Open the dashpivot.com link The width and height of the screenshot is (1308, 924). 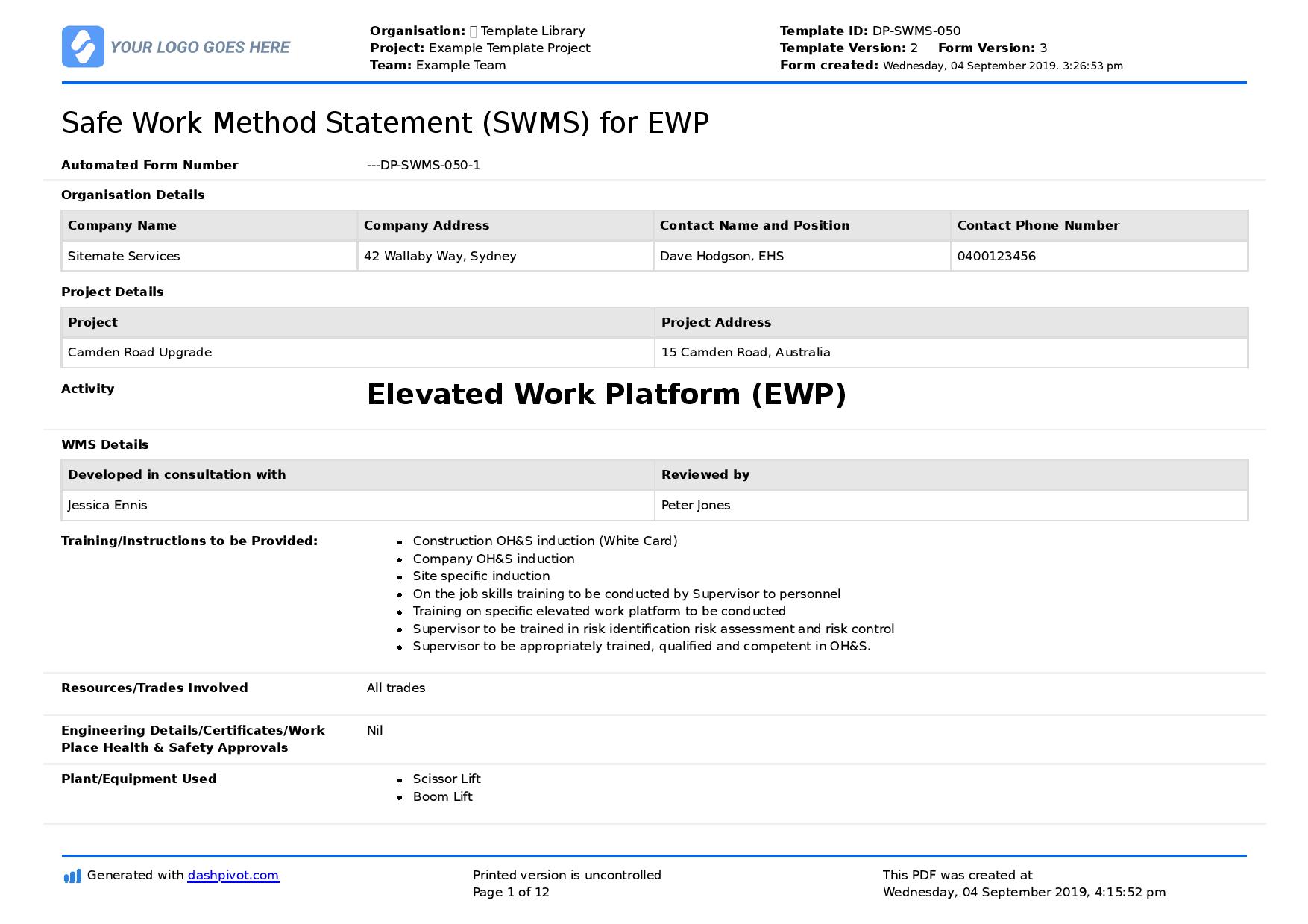[233, 876]
